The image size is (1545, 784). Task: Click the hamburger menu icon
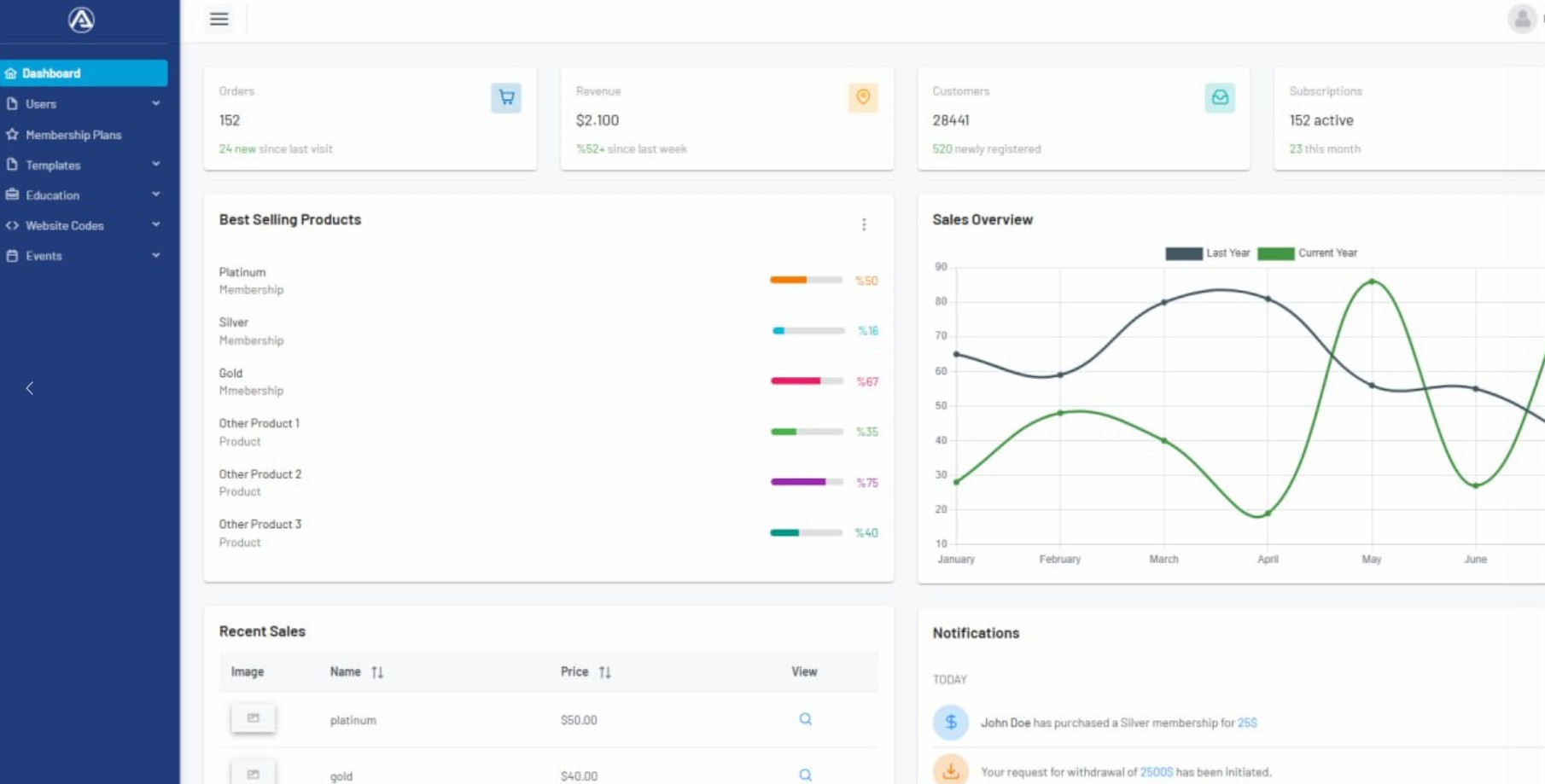point(219,19)
